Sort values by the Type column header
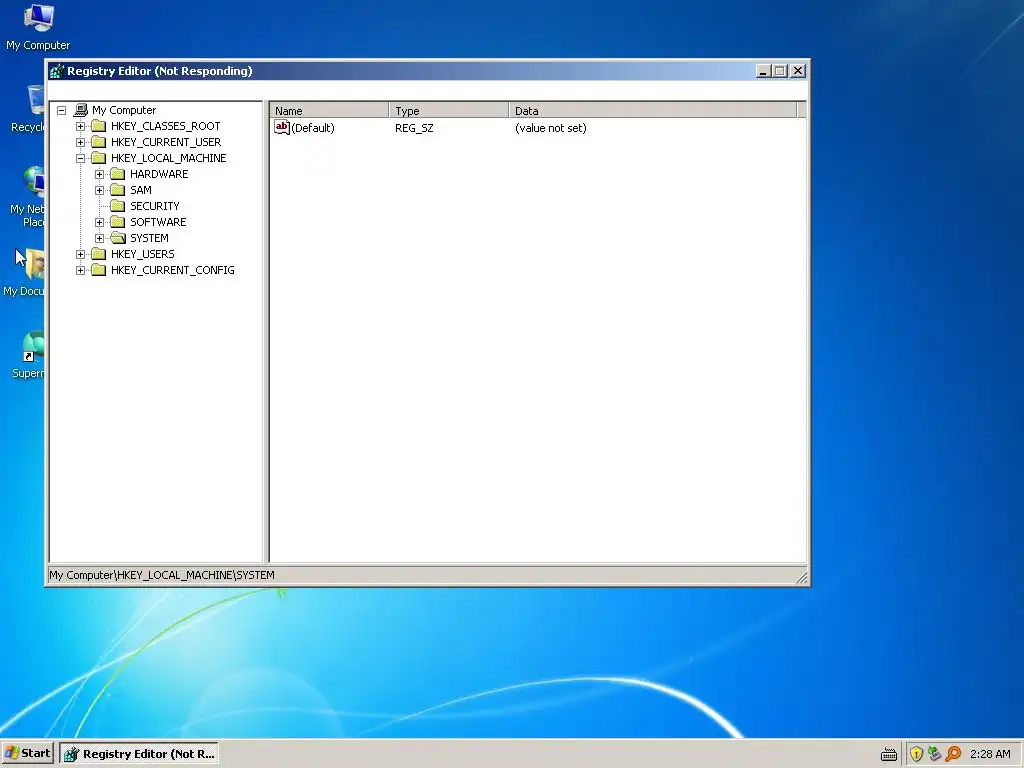The width and height of the screenshot is (1024, 768). click(449, 110)
